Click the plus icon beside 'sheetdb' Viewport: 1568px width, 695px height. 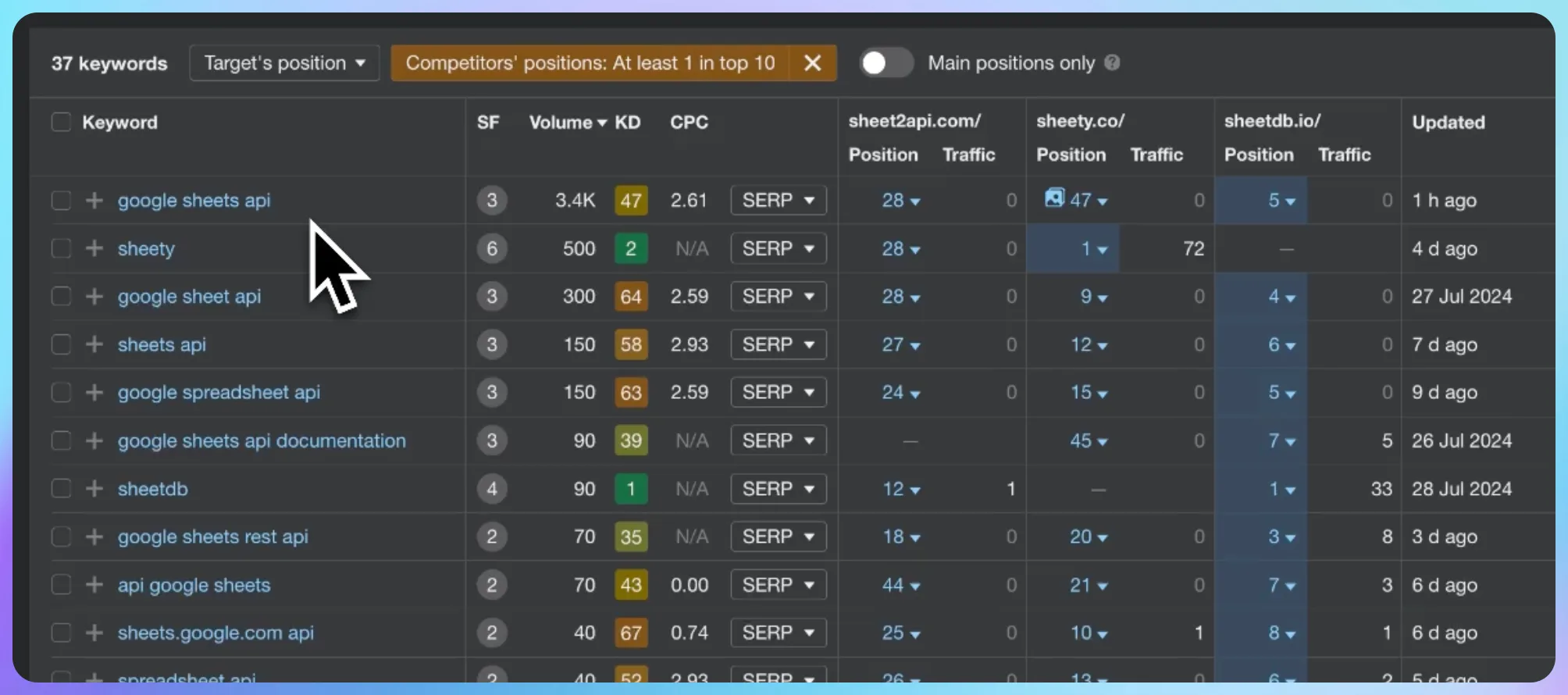[x=94, y=489]
